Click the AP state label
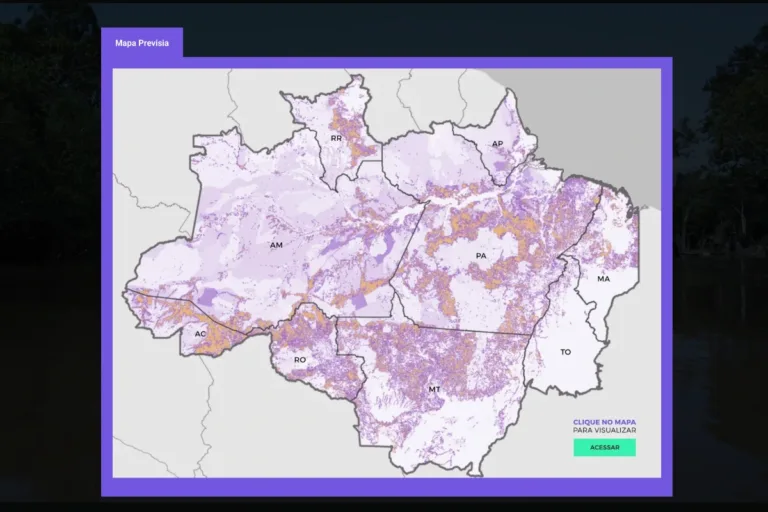The width and height of the screenshot is (768, 512). (x=497, y=144)
